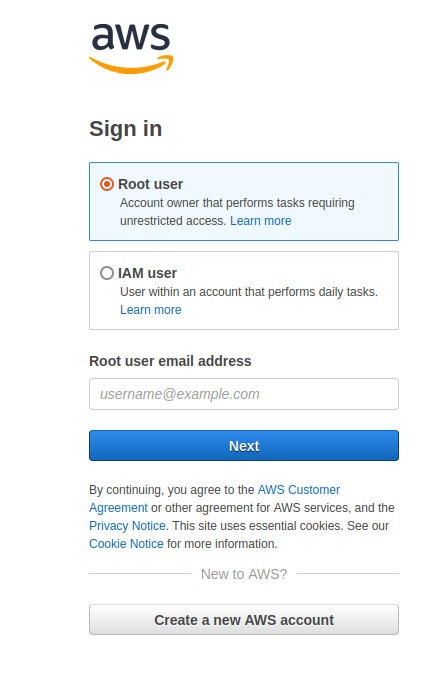Screen dimensions: 446x686
Task: Click the User within an account description
Action: click(249, 292)
